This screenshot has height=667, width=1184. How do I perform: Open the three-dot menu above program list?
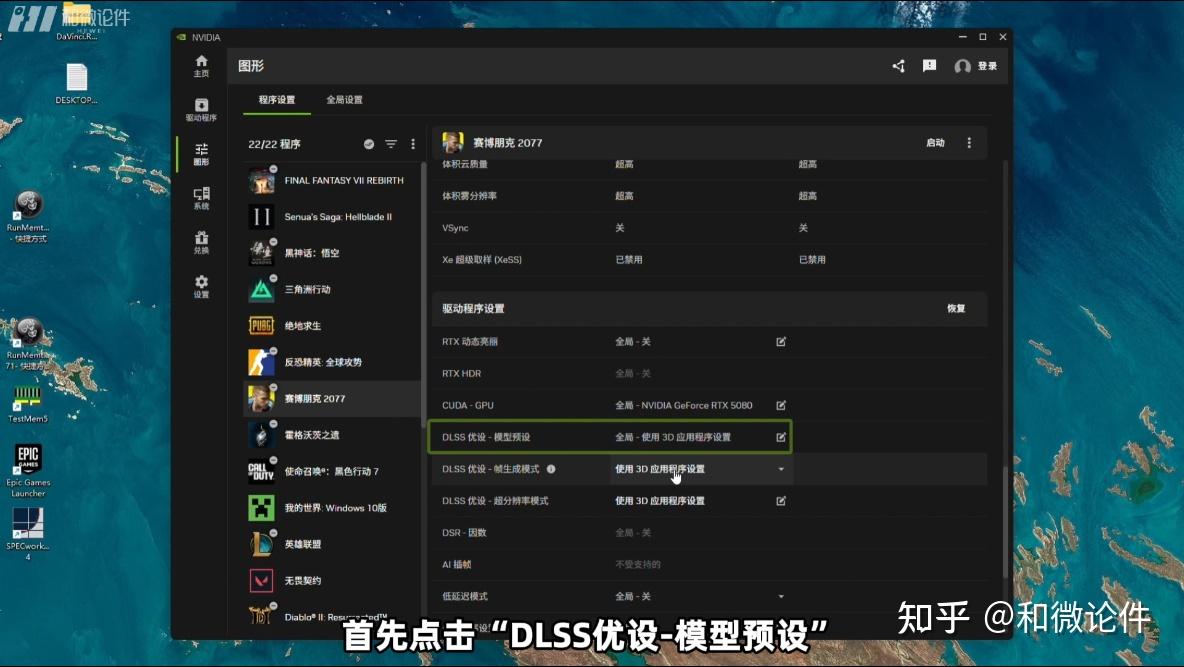coord(412,144)
